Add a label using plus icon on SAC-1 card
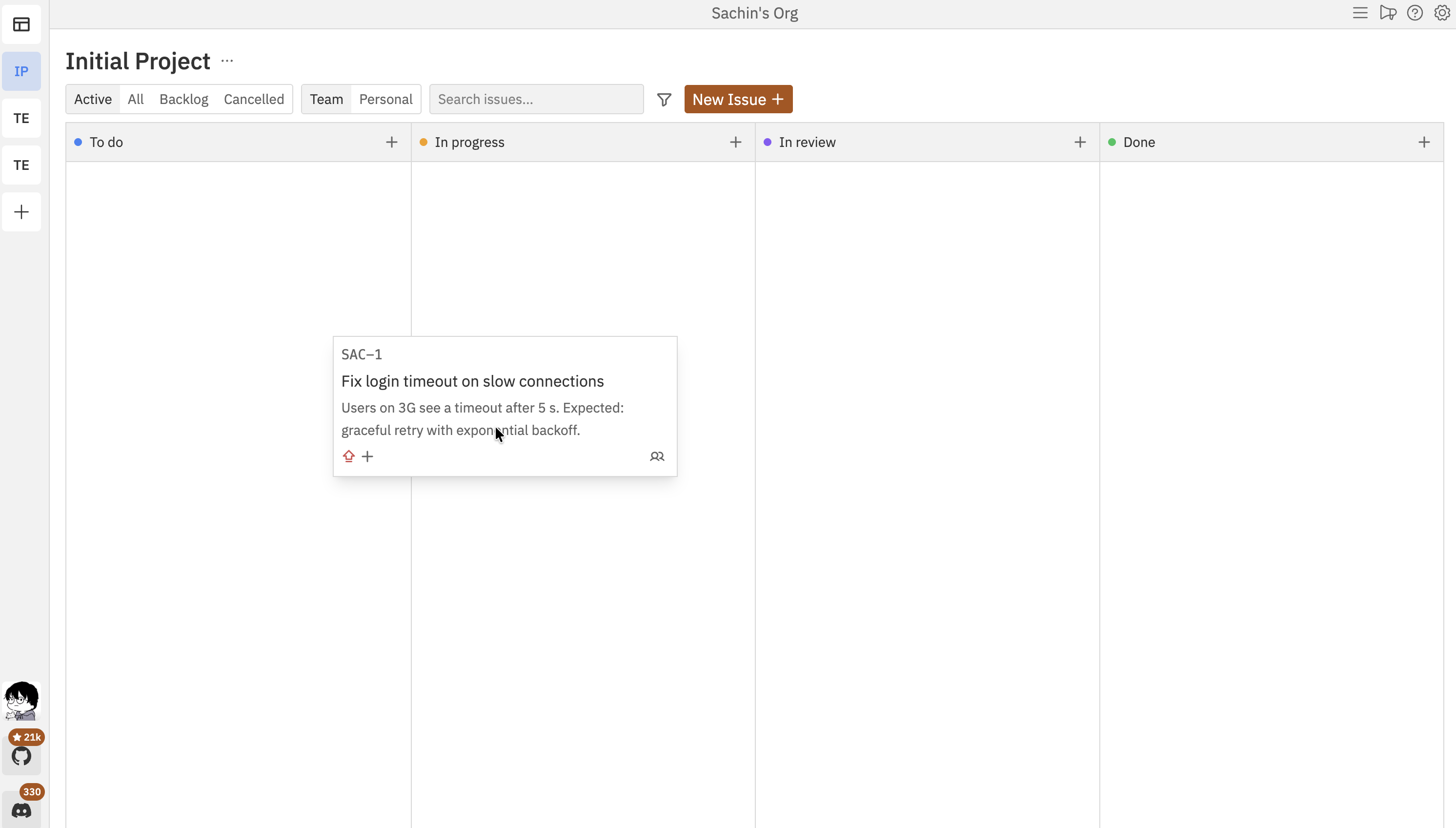 pos(368,456)
